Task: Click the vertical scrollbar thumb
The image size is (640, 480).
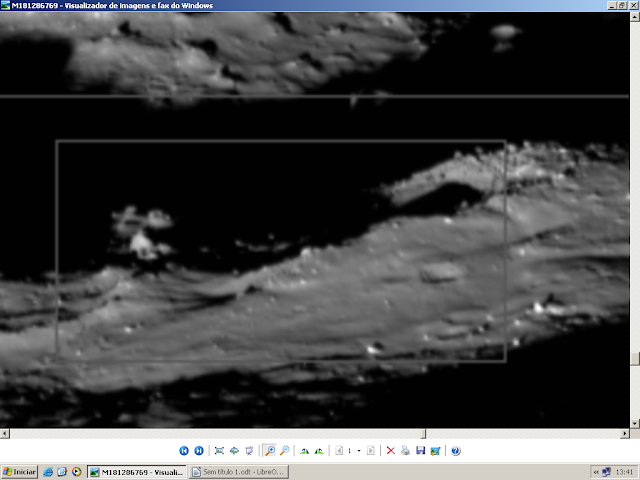Action: click(x=635, y=359)
